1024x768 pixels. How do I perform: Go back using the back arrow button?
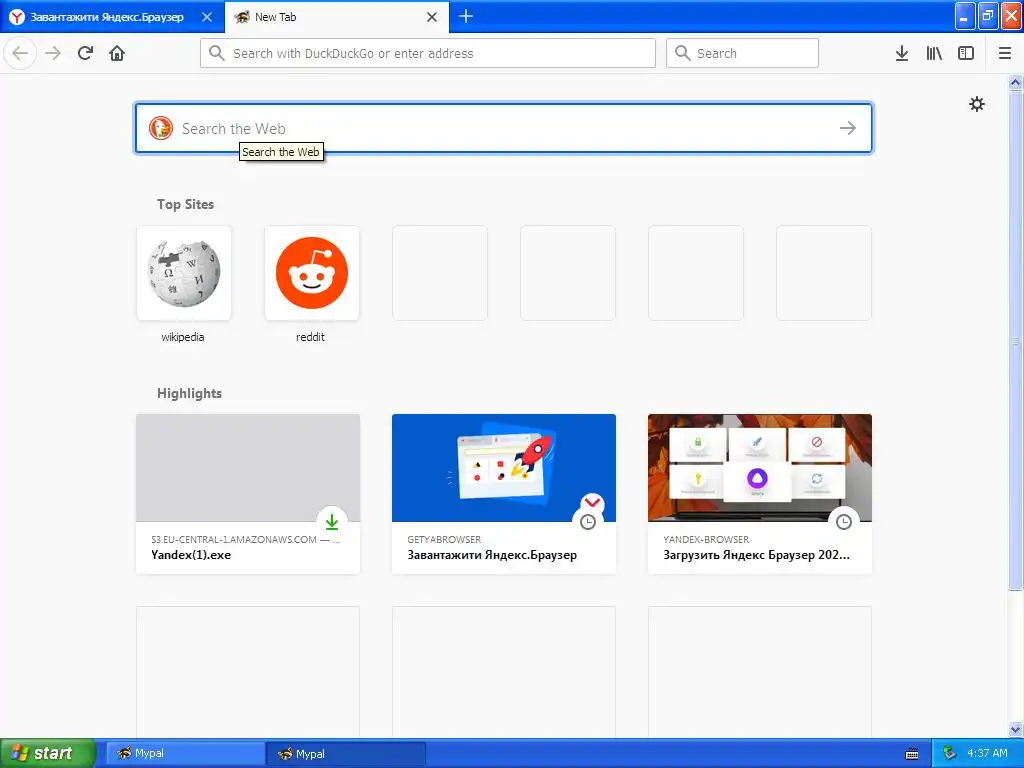20,53
